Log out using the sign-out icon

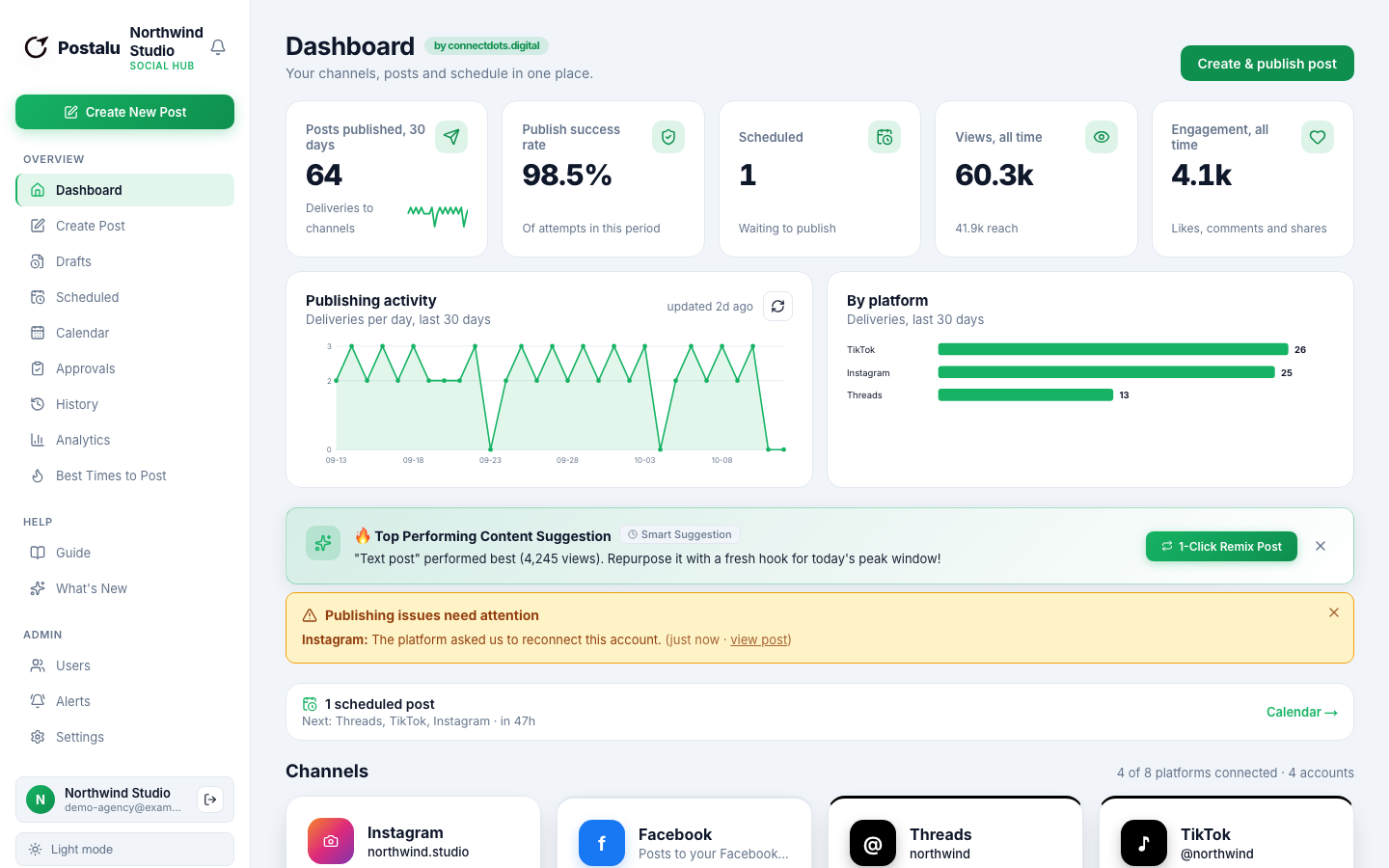[210, 800]
